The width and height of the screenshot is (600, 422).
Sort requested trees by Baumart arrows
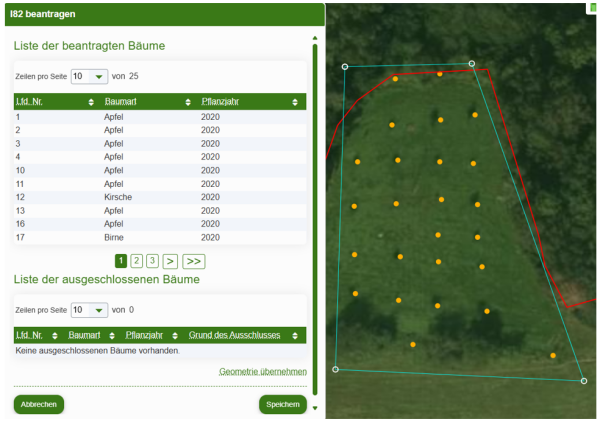tap(188, 102)
